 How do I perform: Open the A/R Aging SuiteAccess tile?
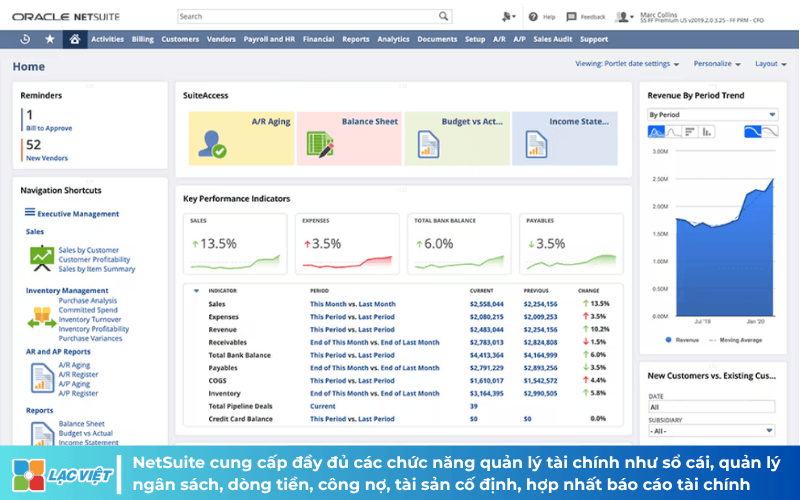(x=241, y=138)
